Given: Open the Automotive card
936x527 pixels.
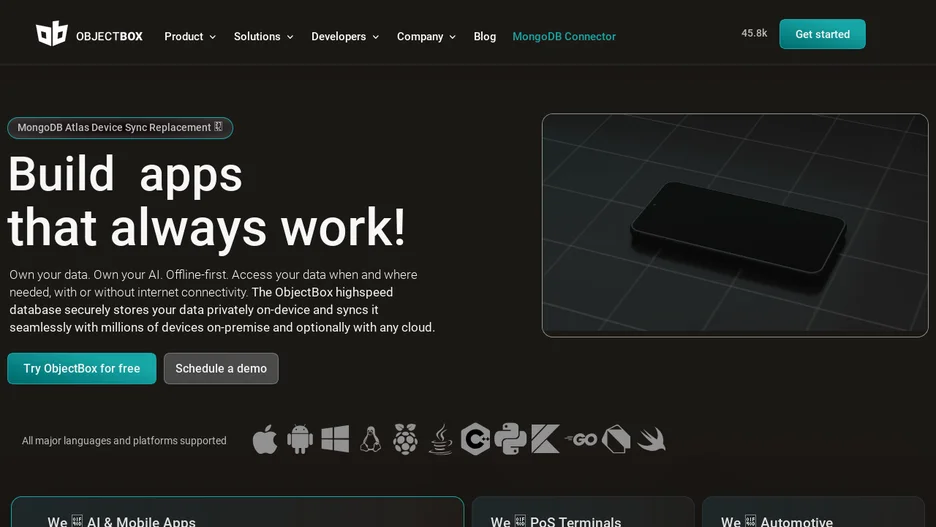Looking at the screenshot, I should [814, 512].
